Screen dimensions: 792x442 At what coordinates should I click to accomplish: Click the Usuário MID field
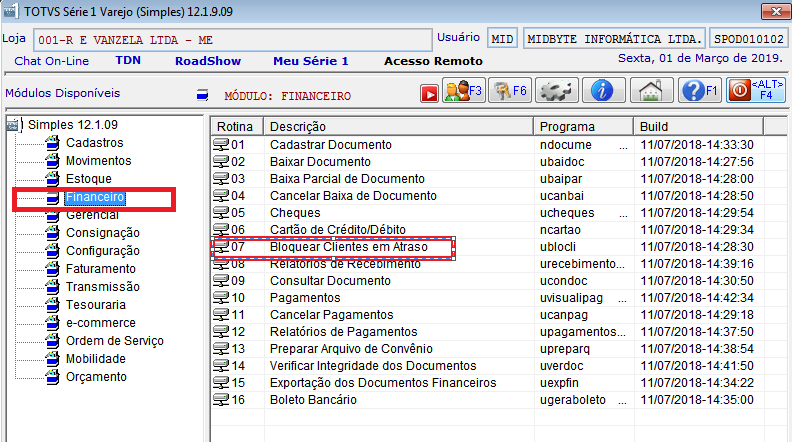502,39
